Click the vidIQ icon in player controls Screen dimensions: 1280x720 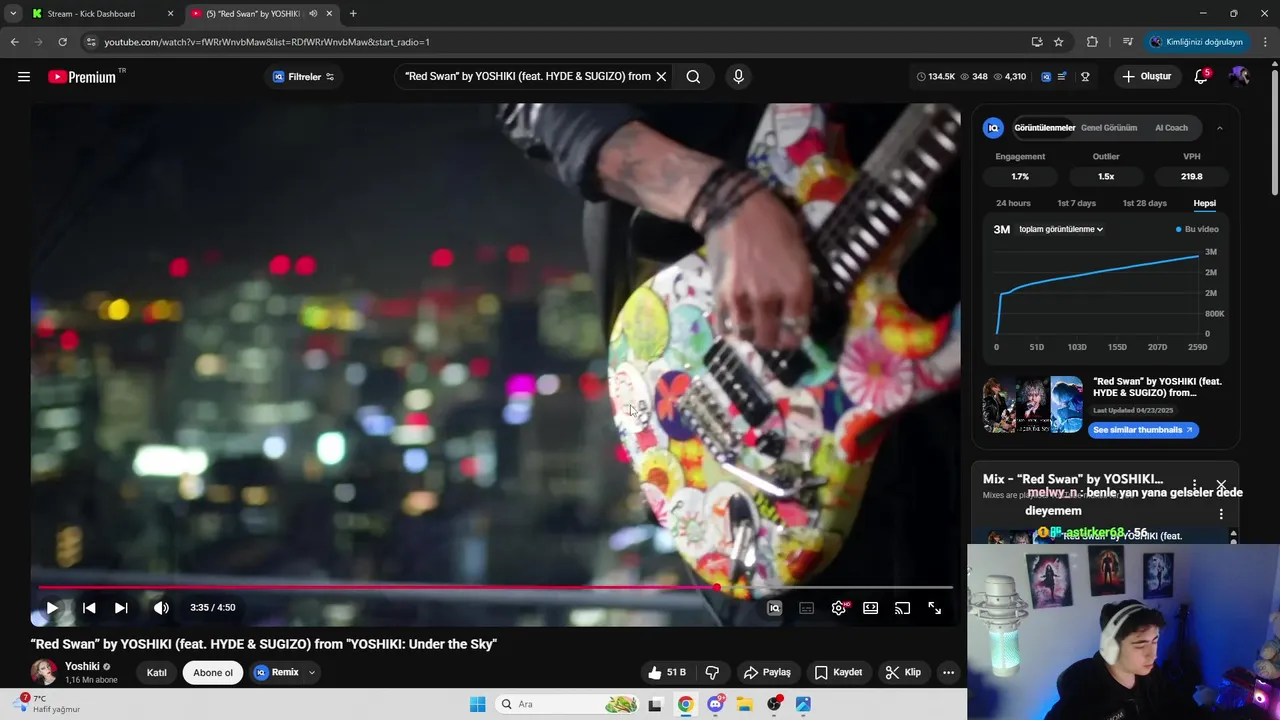774,608
